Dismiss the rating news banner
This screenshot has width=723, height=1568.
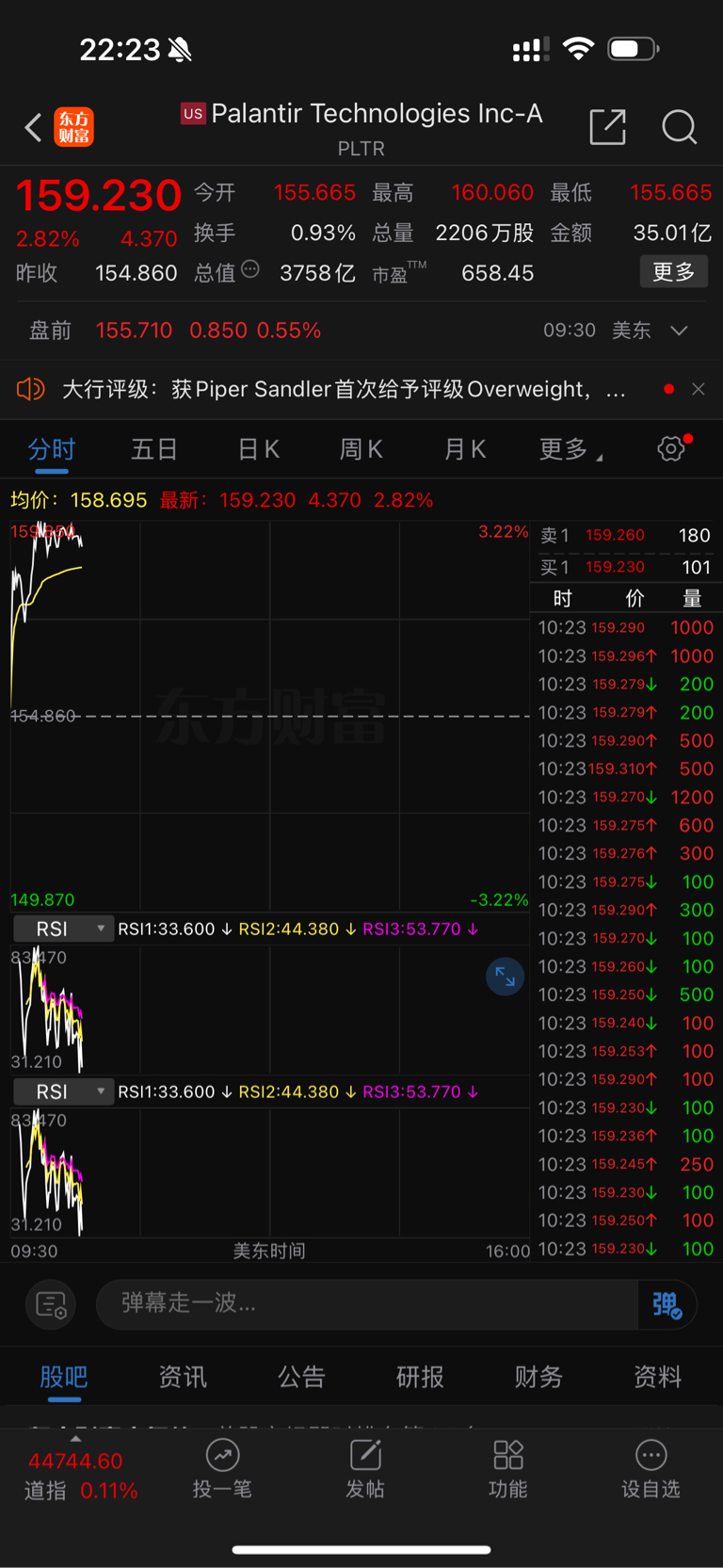pyautogui.click(x=699, y=389)
